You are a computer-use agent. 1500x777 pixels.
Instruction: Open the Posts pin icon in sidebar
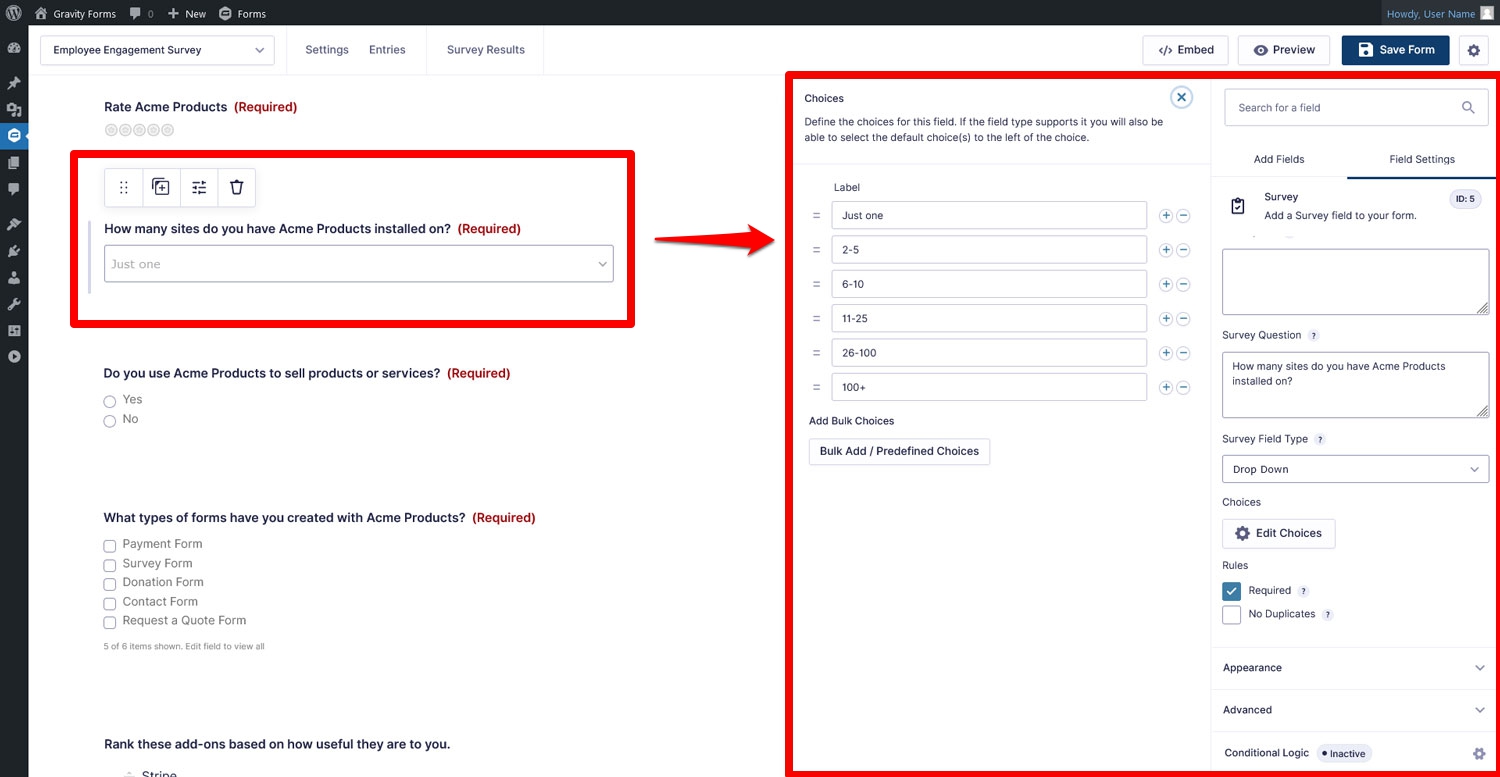click(14, 83)
